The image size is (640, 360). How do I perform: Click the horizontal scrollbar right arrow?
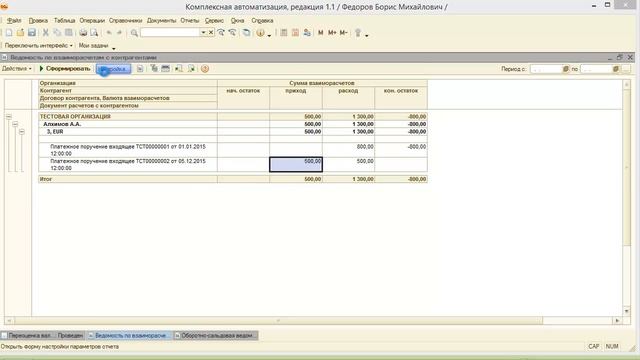pyautogui.click(x=617, y=321)
